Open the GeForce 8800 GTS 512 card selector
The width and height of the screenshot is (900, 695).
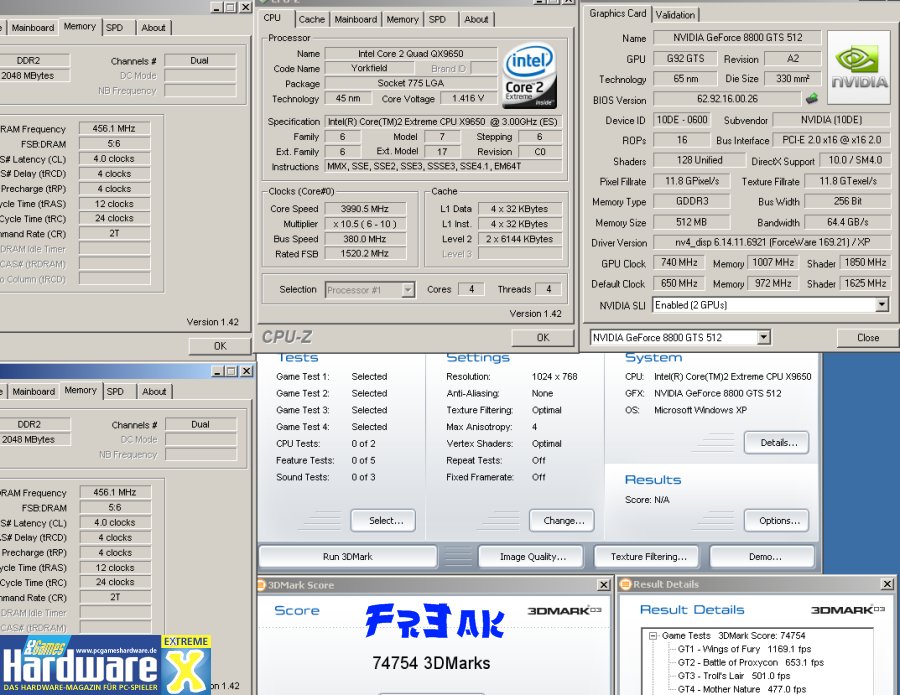coord(763,337)
